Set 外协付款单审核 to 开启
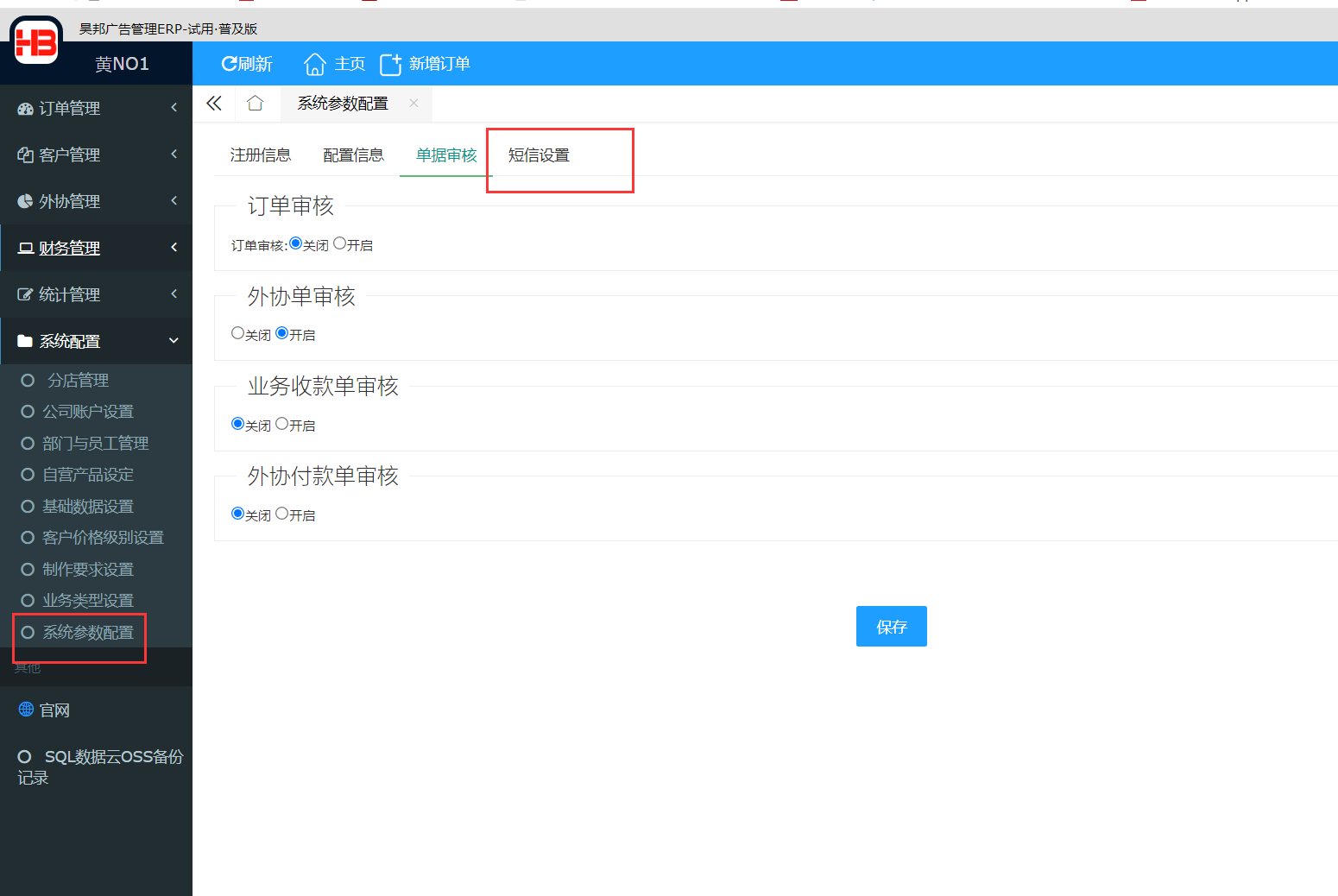The width and height of the screenshot is (1338, 896). click(x=281, y=514)
